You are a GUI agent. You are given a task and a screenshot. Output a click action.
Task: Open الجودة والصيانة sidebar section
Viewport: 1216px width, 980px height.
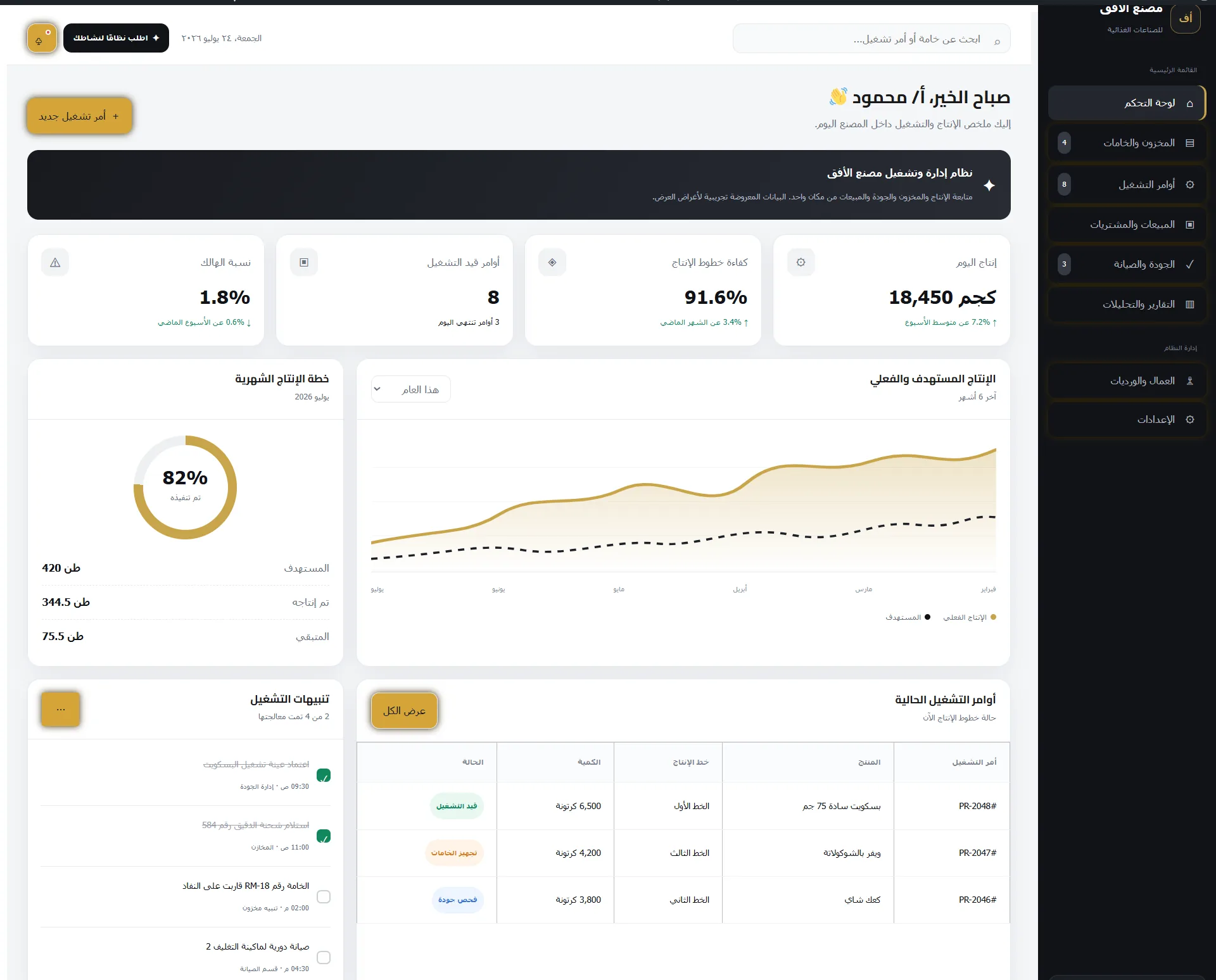click(1127, 264)
